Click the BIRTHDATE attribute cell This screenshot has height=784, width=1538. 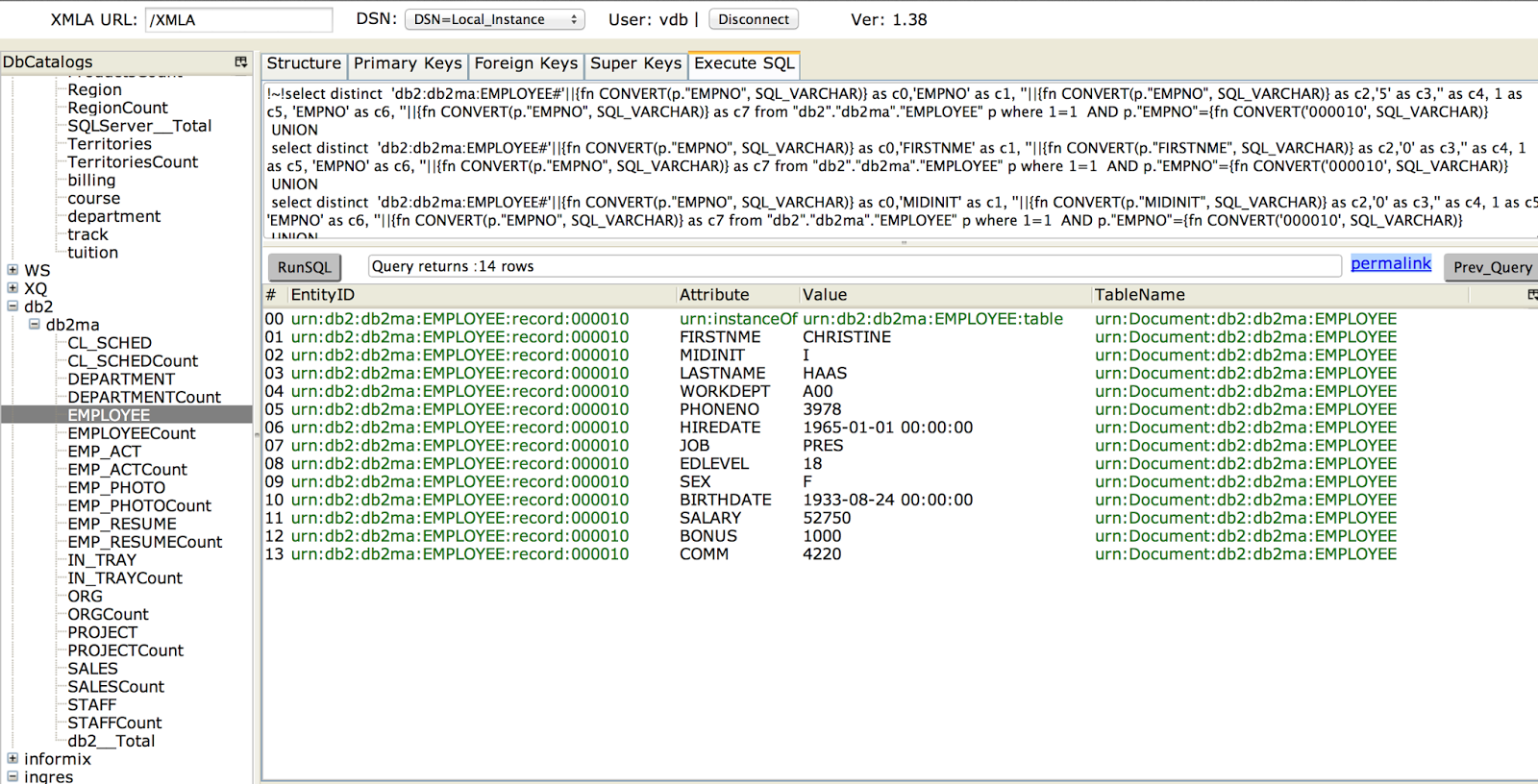pyautogui.click(x=726, y=500)
